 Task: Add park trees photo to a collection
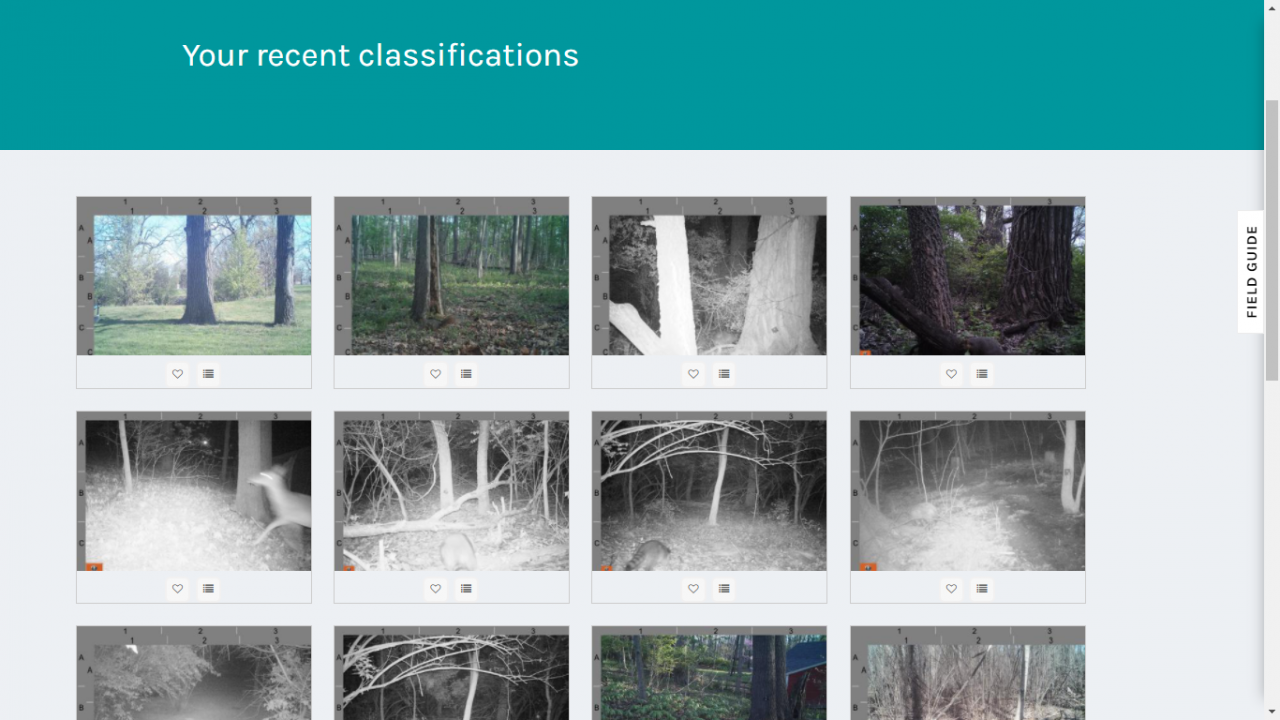point(208,374)
